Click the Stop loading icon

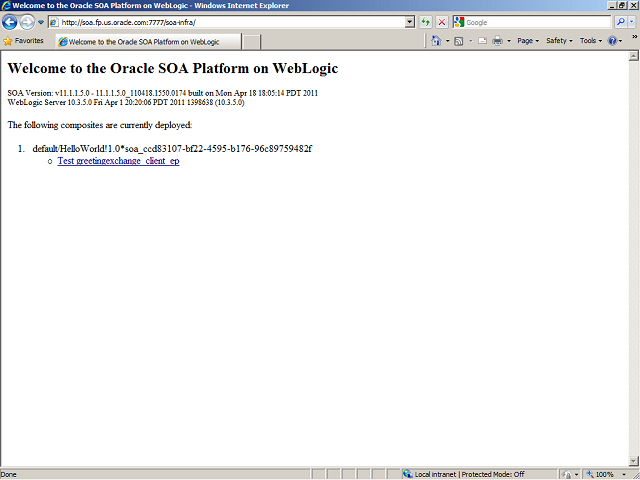[x=442, y=22]
